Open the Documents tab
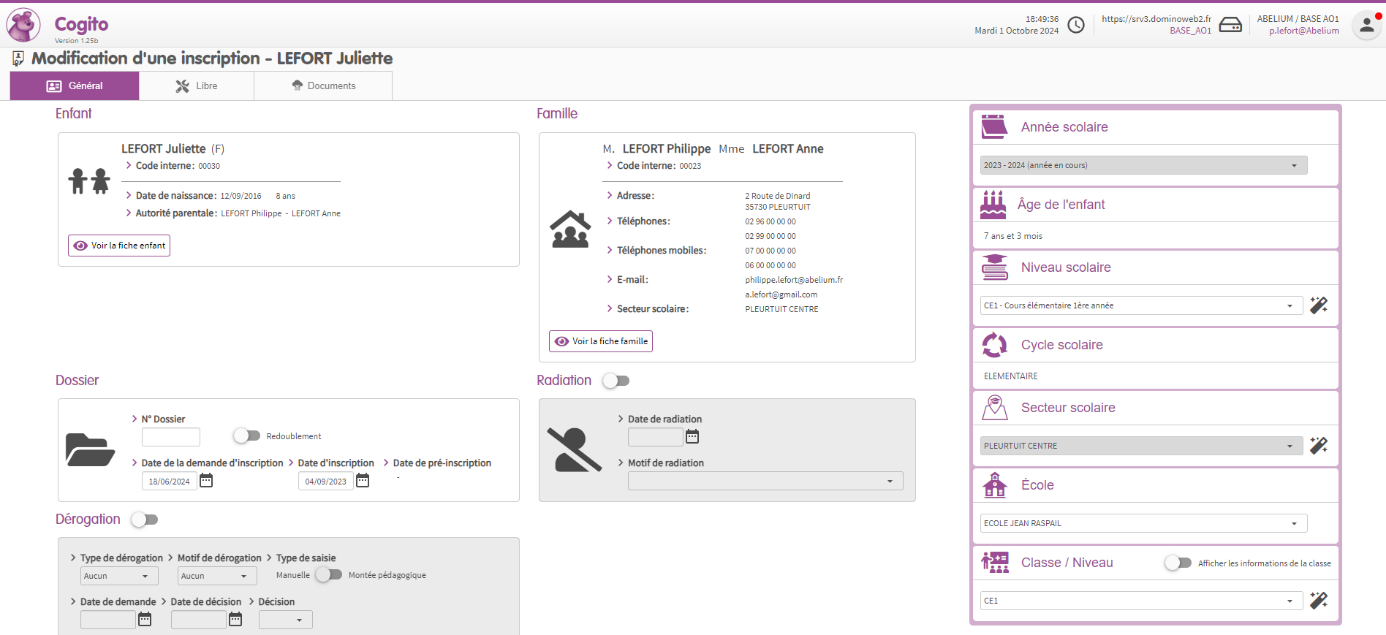 click(323, 86)
